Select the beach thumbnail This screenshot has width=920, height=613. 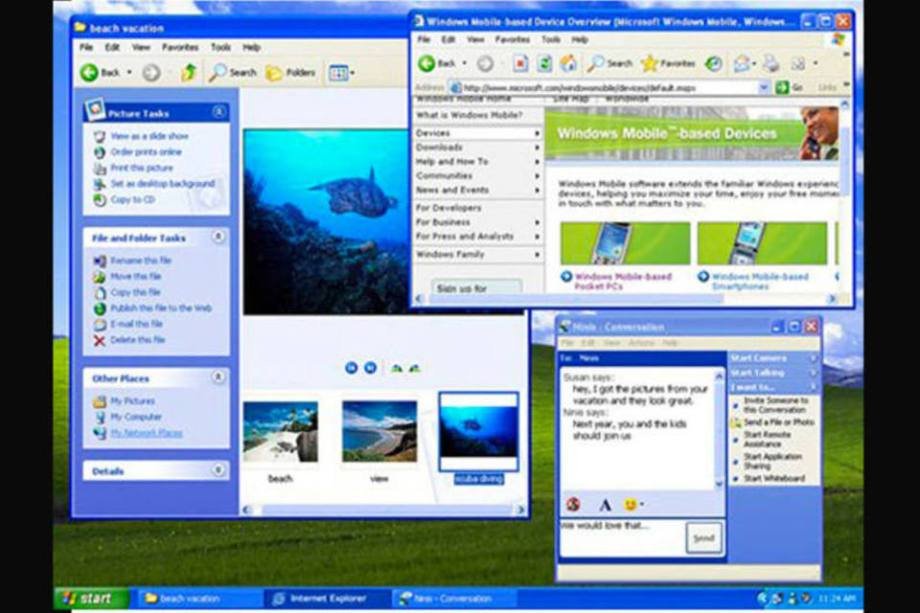coord(280,432)
